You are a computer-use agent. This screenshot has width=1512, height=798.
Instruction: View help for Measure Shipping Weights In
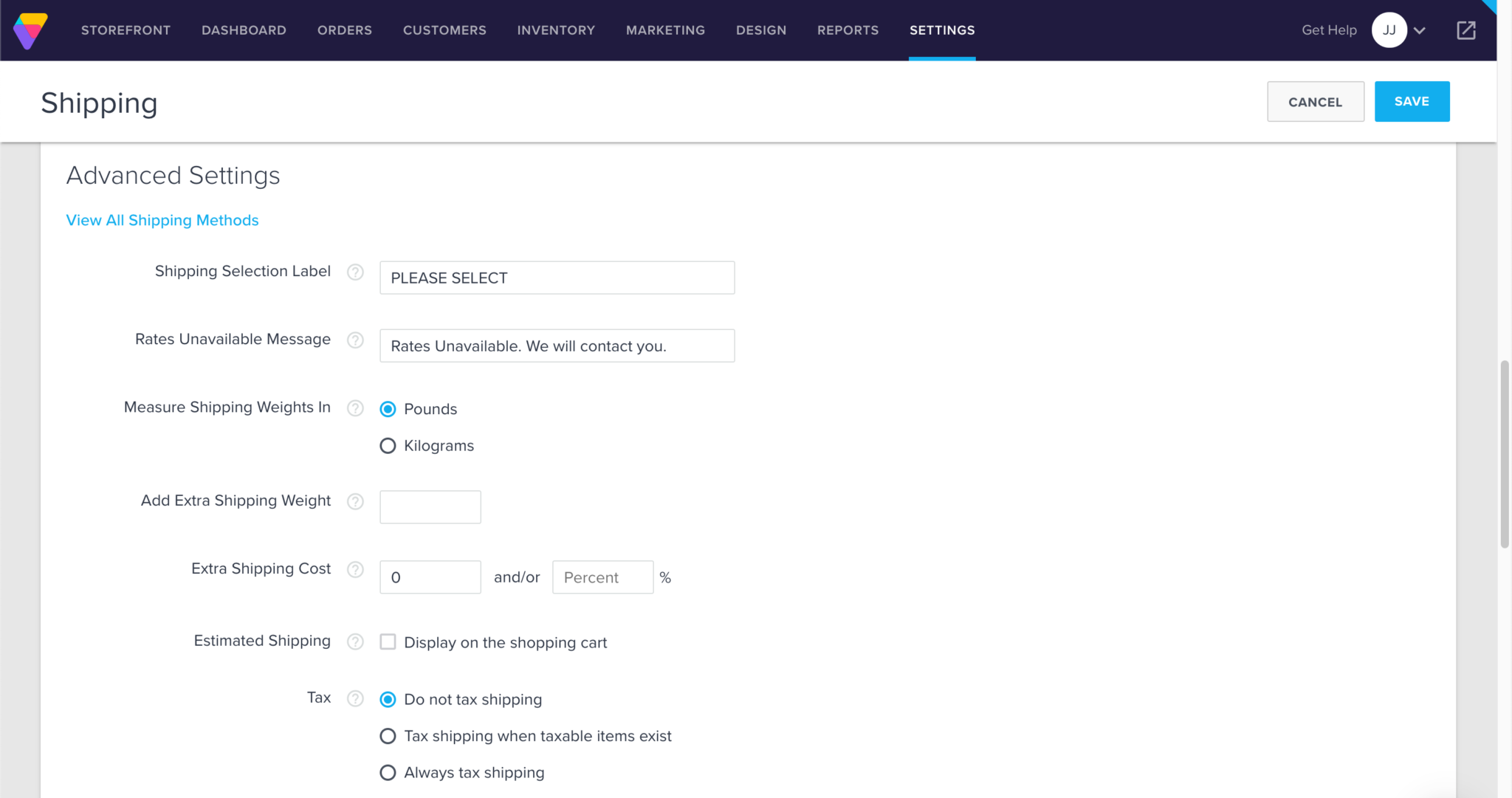pyautogui.click(x=355, y=408)
